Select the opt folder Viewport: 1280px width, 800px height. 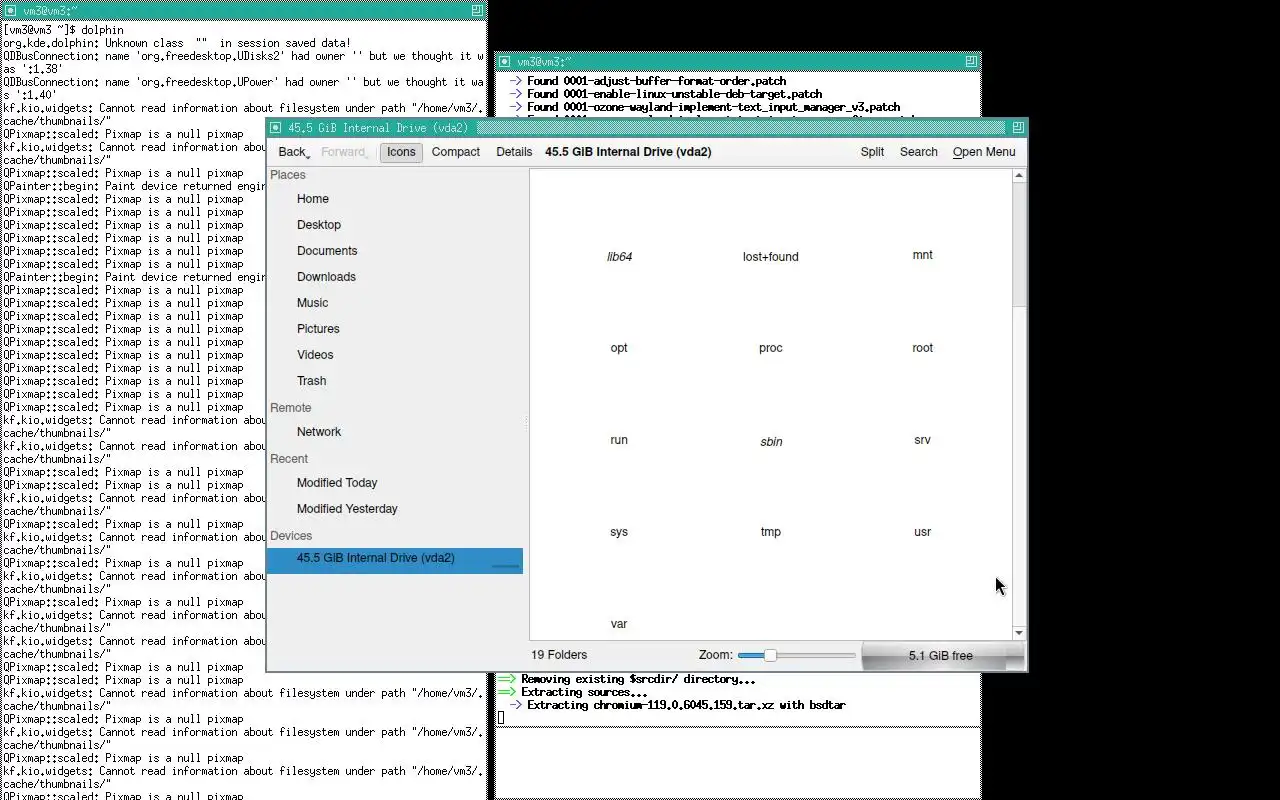[619, 348]
